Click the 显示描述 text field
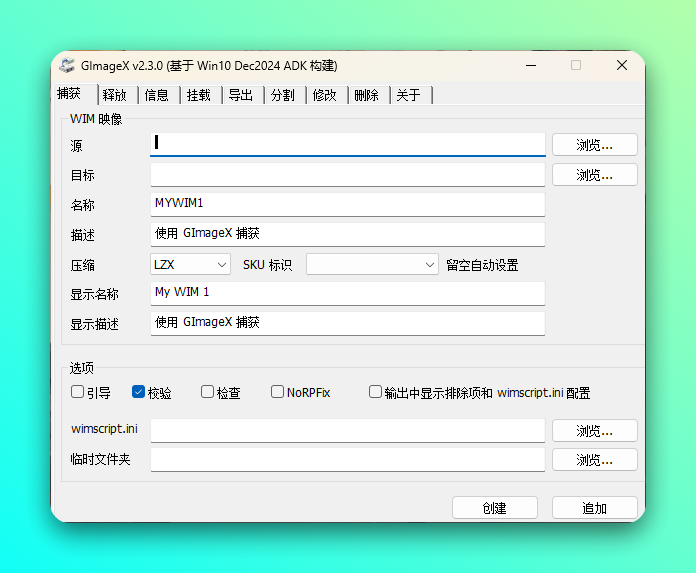 [348, 324]
